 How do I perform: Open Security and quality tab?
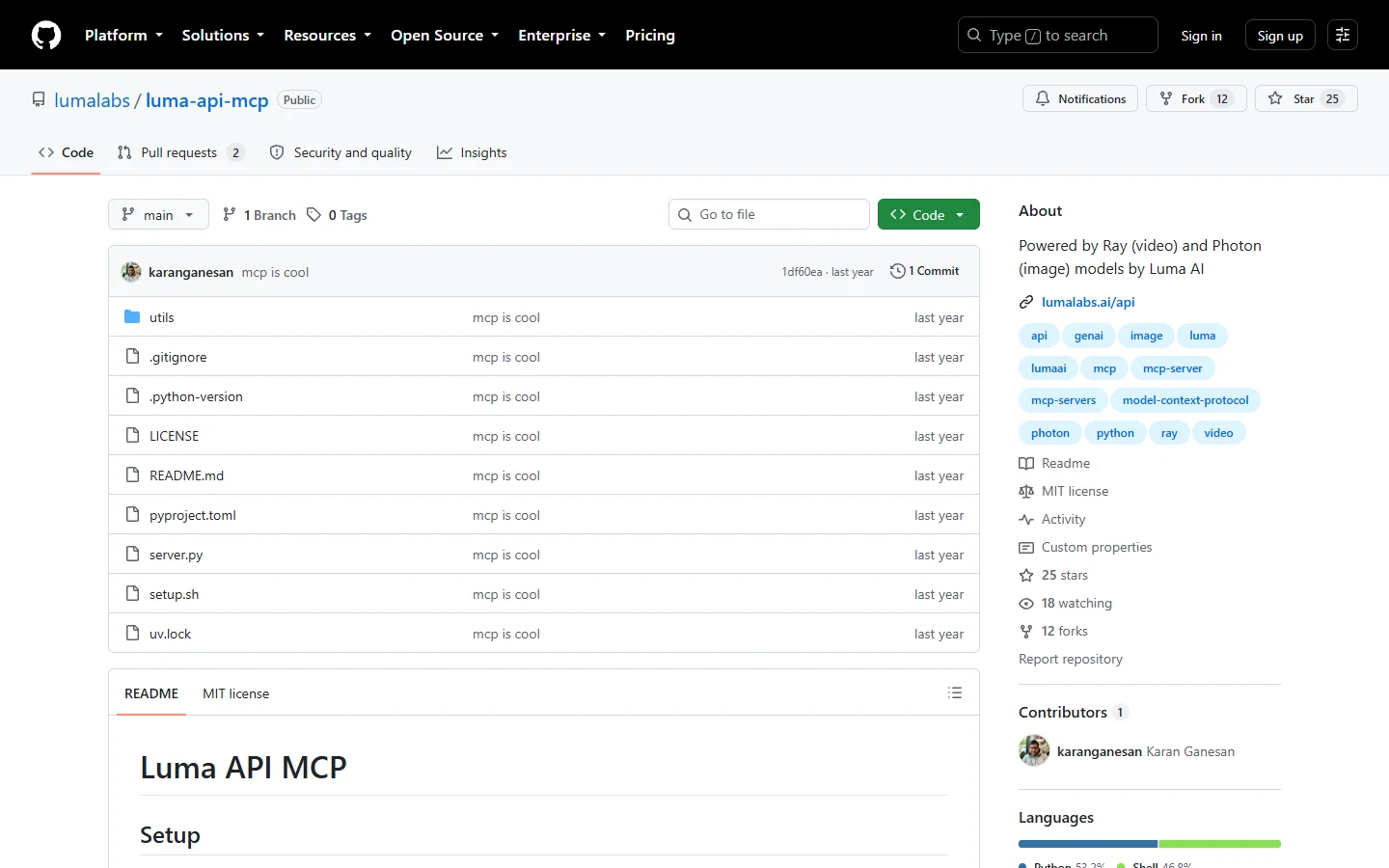tap(340, 152)
